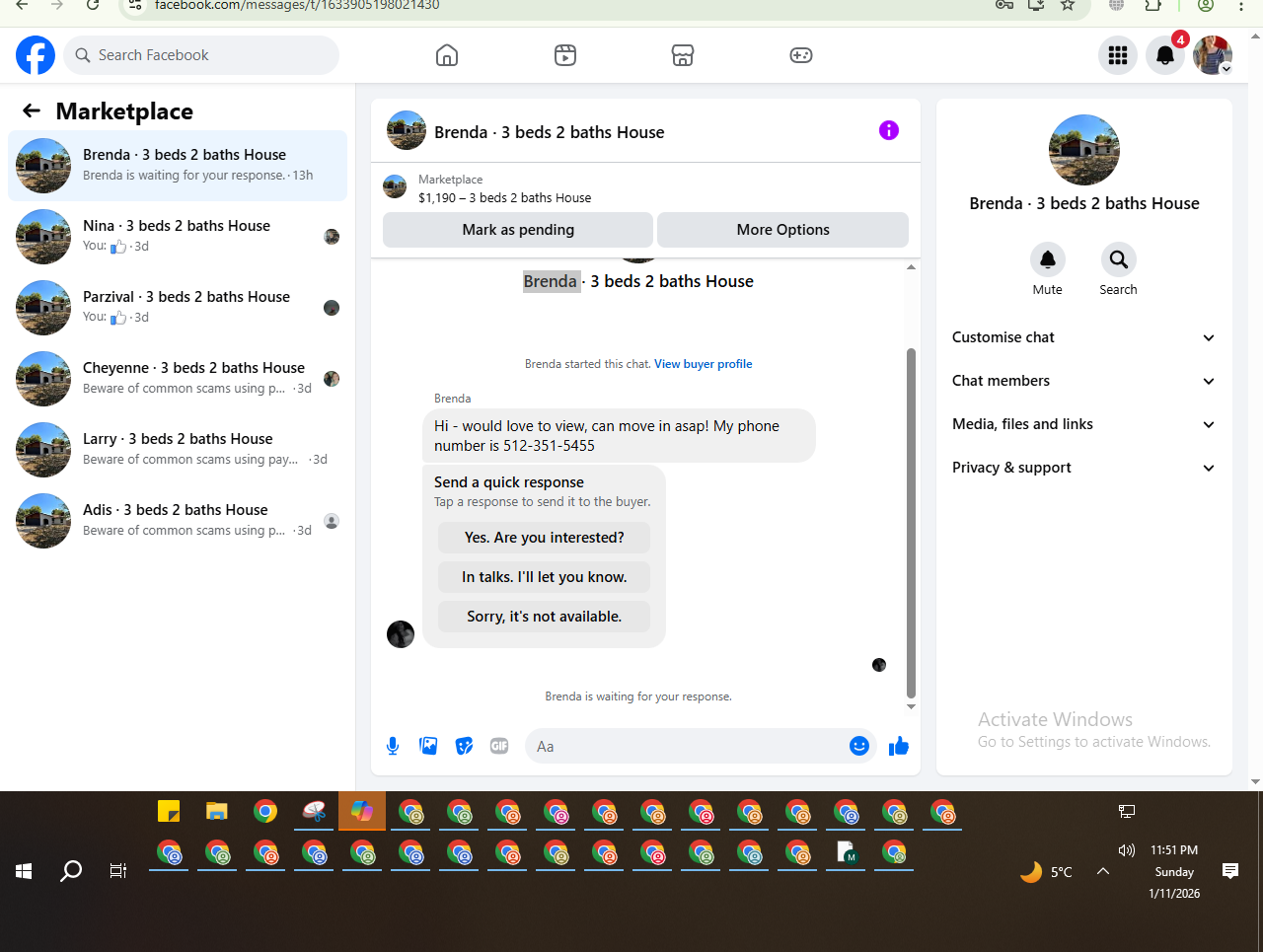Image resolution: width=1263 pixels, height=952 pixels.
Task: Choose a sticker with the sticker icon
Action: coord(464,746)
